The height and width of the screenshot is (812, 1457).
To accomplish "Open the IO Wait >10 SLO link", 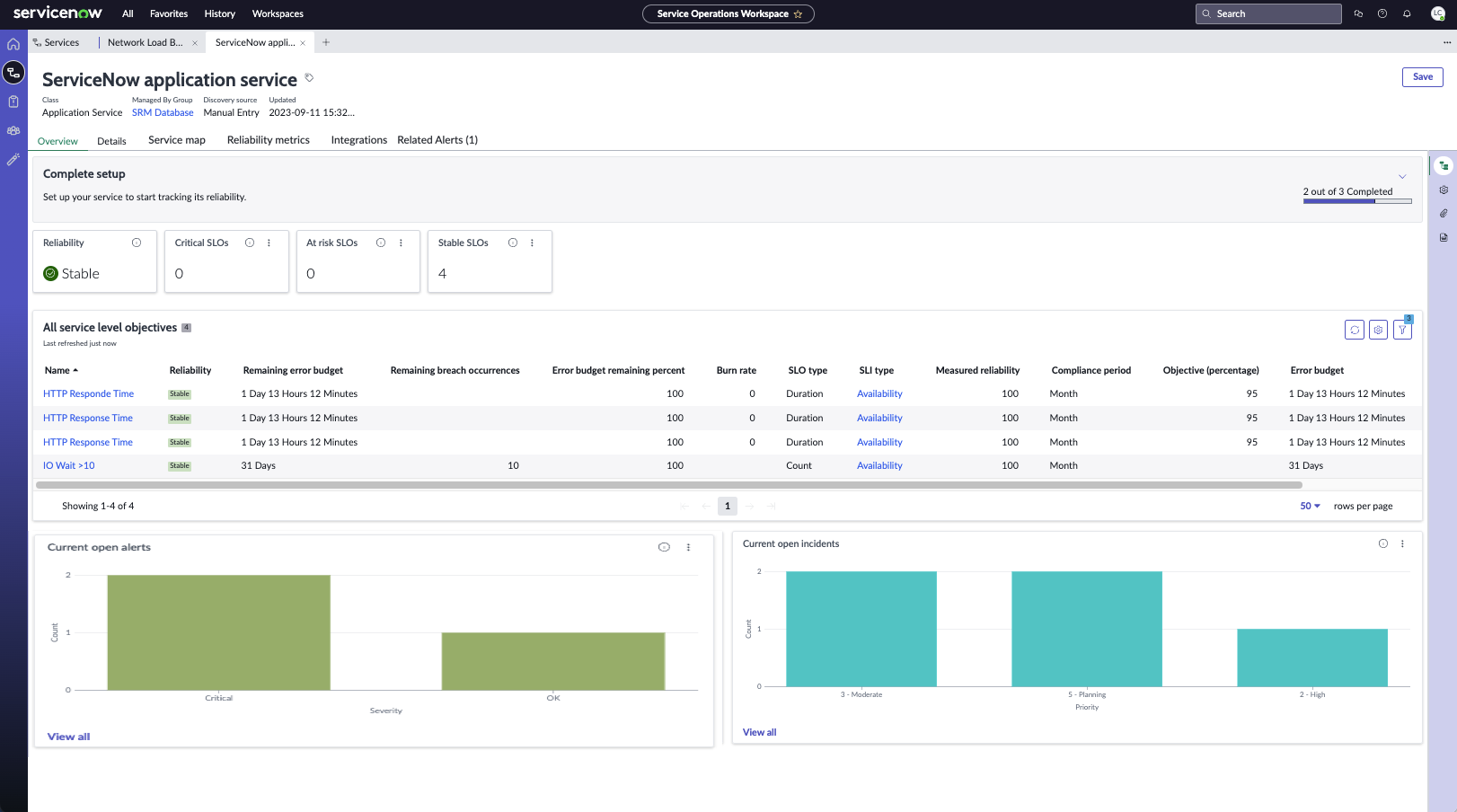I will [x=69, y=465].
